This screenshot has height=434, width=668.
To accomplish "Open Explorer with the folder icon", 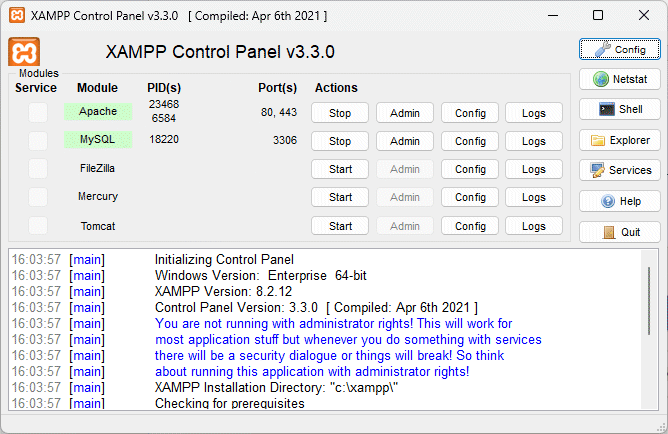I will coord(620,140).
